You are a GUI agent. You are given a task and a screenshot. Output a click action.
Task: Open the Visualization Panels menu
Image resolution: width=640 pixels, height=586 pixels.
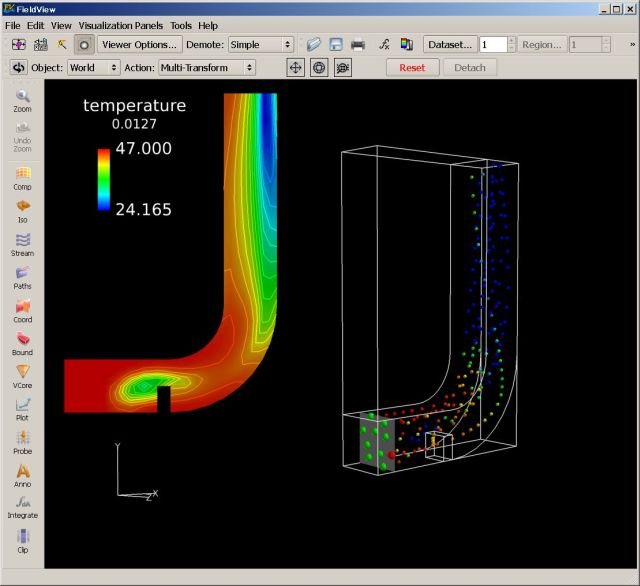coord(121,25)
